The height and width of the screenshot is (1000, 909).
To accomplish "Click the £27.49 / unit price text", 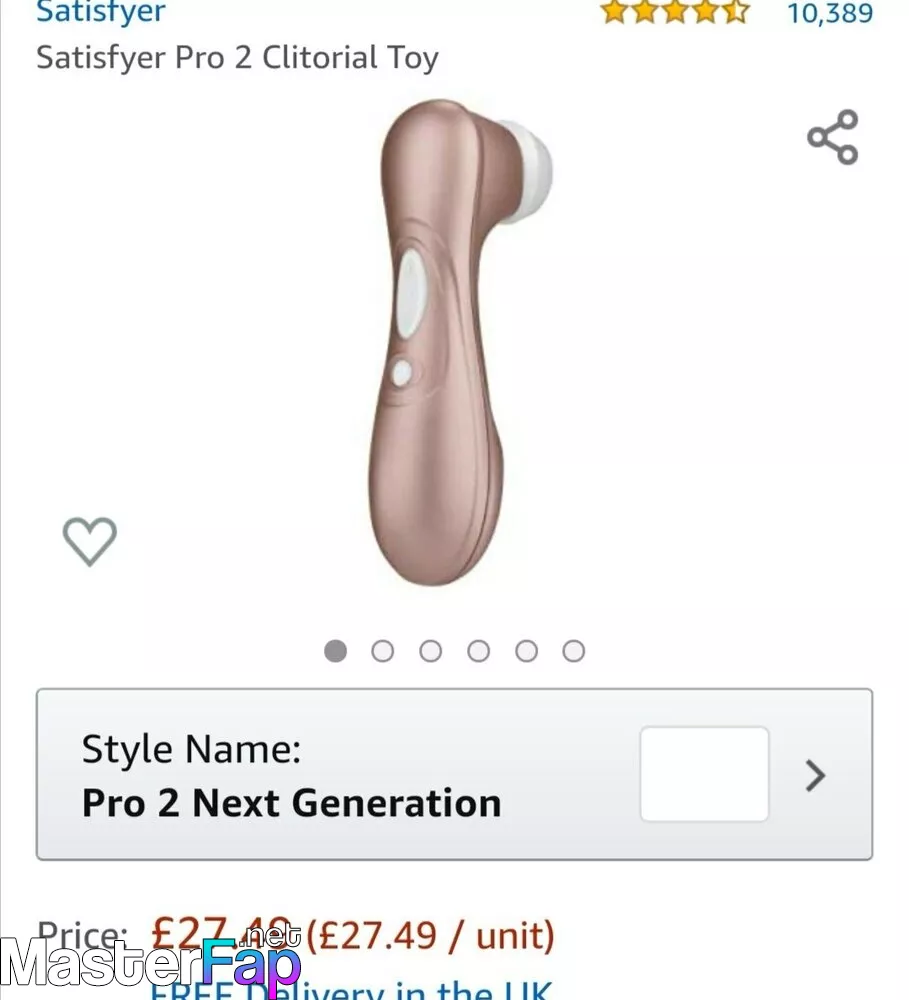I will click(430, 936).
